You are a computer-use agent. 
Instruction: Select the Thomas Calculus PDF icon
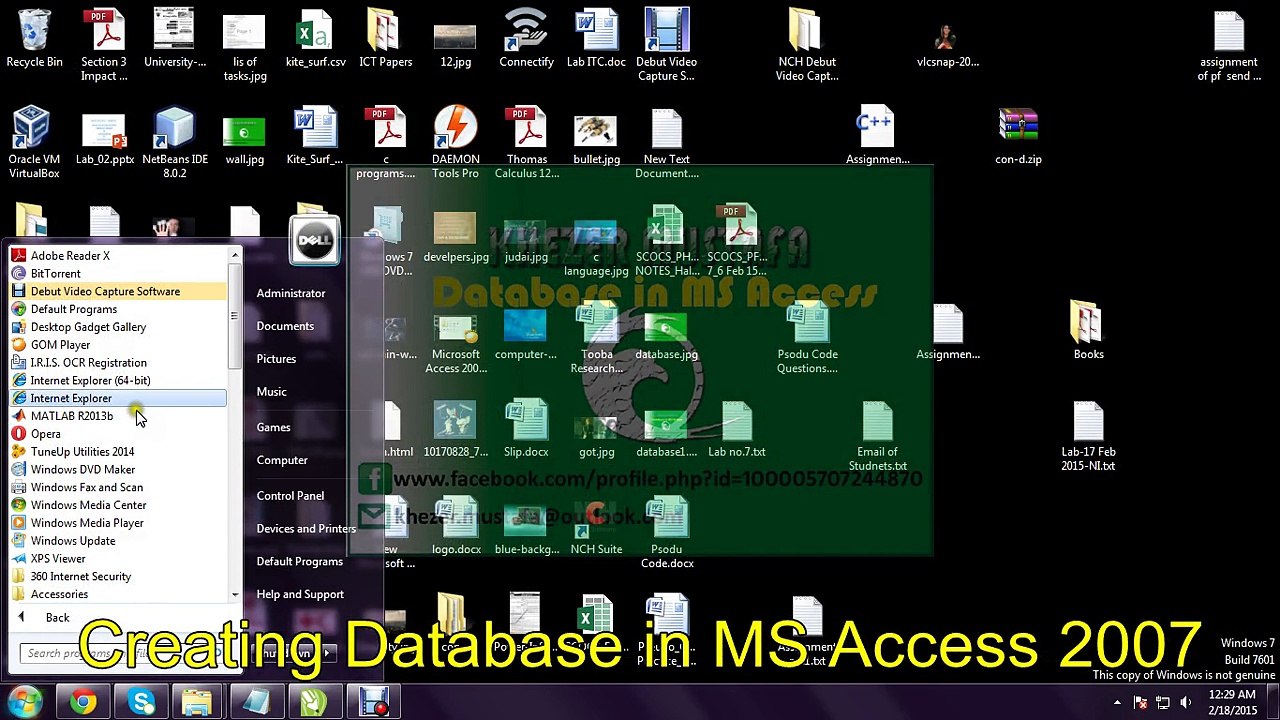click(x=526, y=143)
